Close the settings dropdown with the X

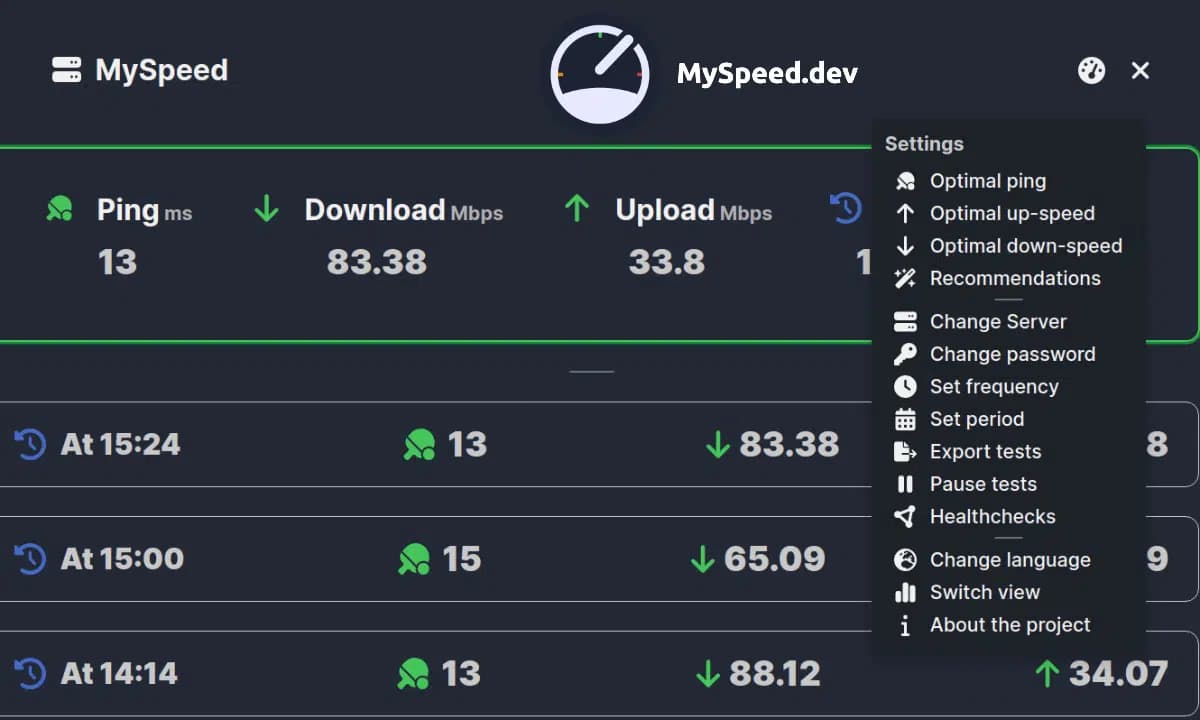pos(1140,71)
